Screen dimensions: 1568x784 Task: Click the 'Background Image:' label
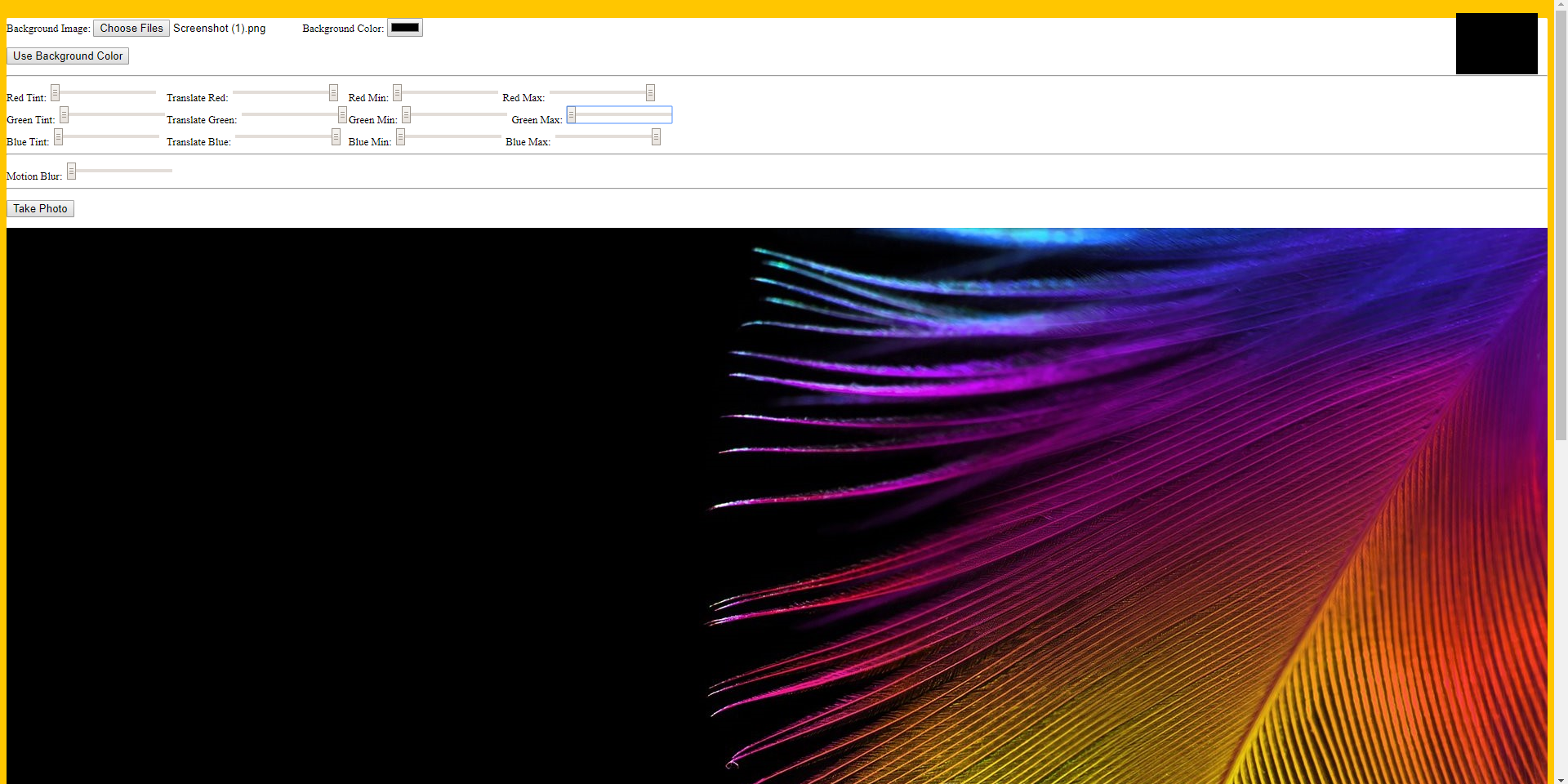48,29
